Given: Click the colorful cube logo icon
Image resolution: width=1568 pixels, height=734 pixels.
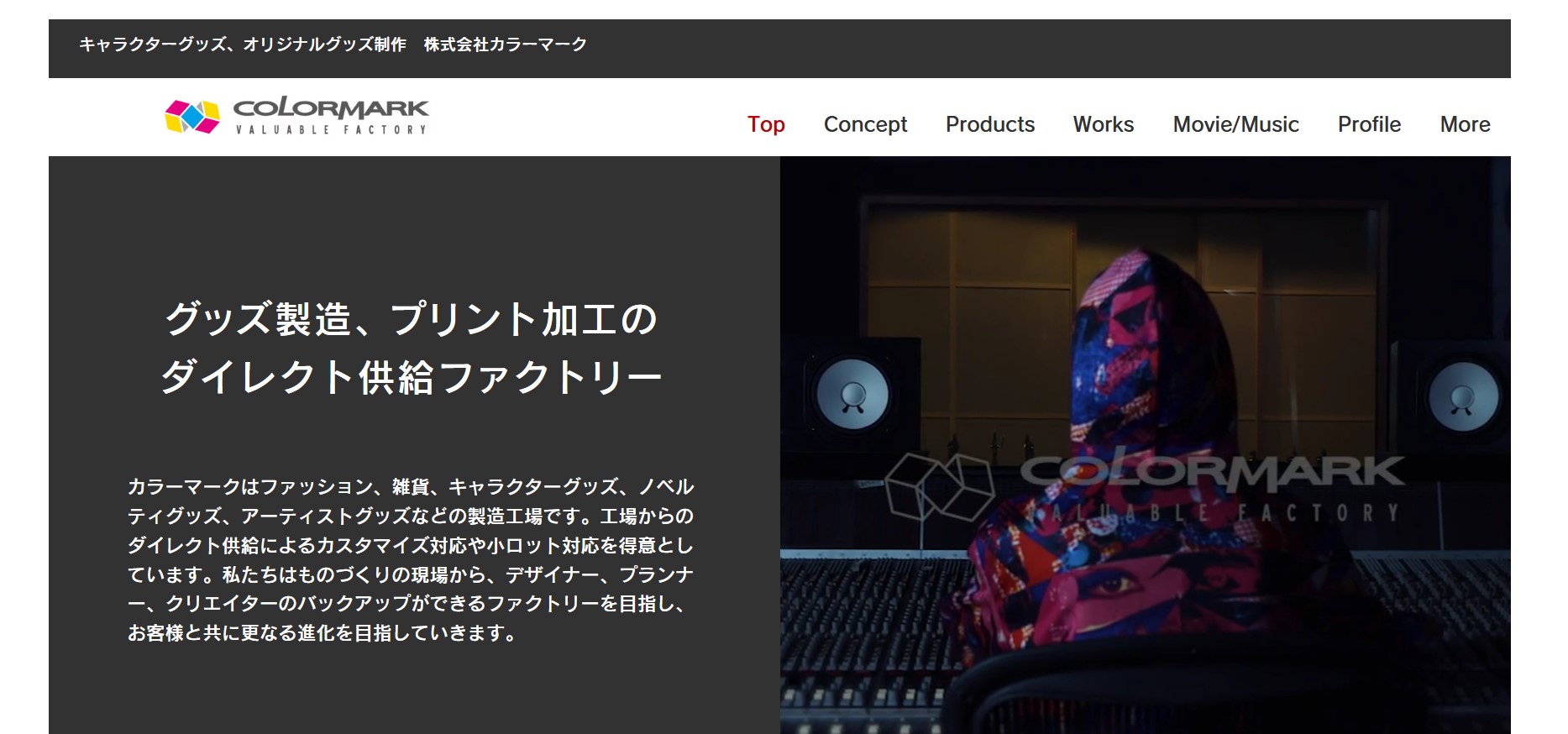Looking at the screenshot, I should [x=192, y=117].
